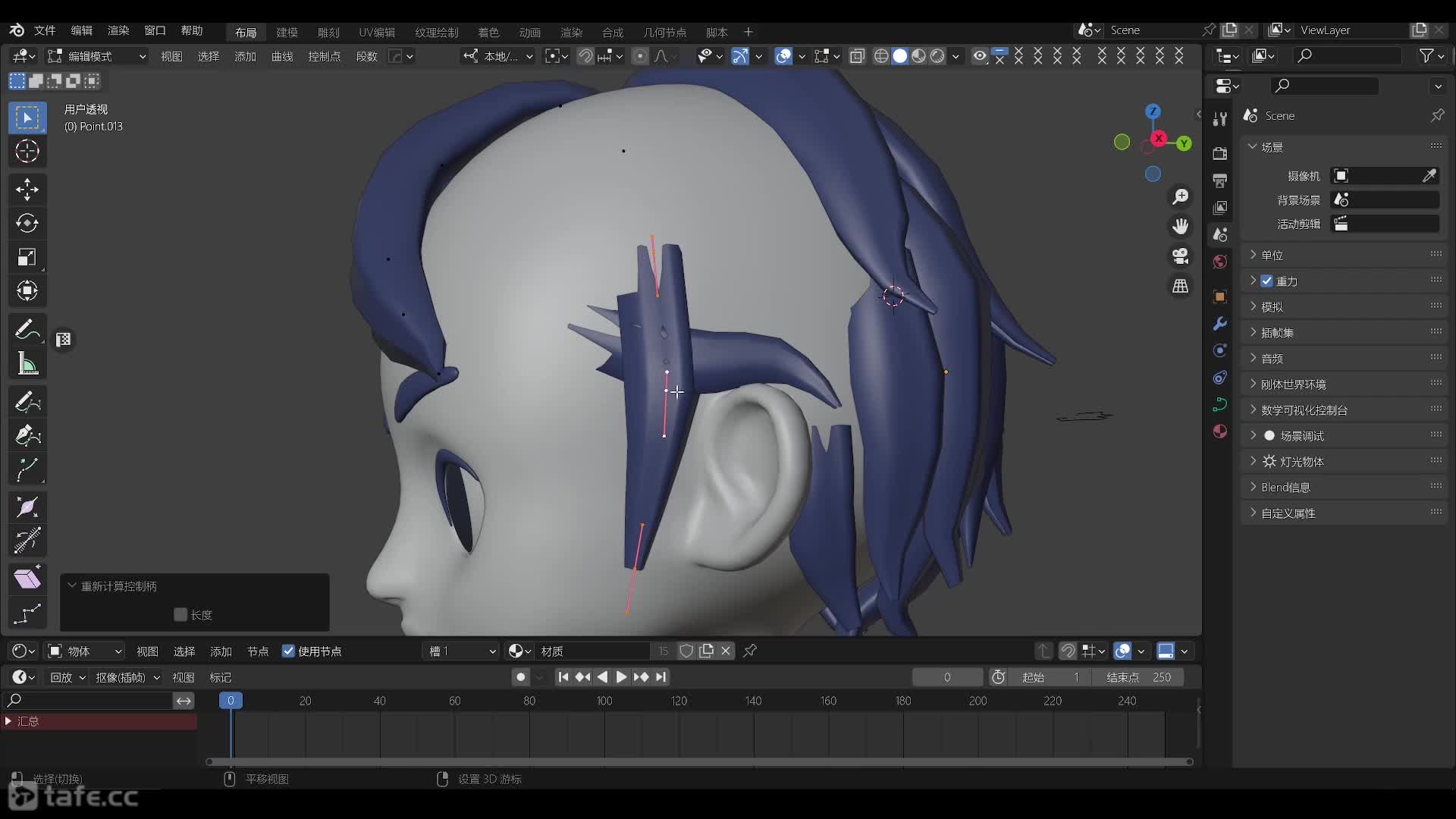Open the Render properties tab

pyautogui.click(x=1219, y=153)
